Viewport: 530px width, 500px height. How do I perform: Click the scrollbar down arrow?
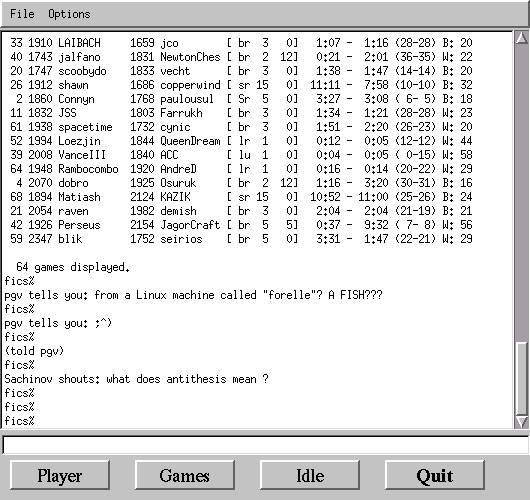click(x=522, y=422)
